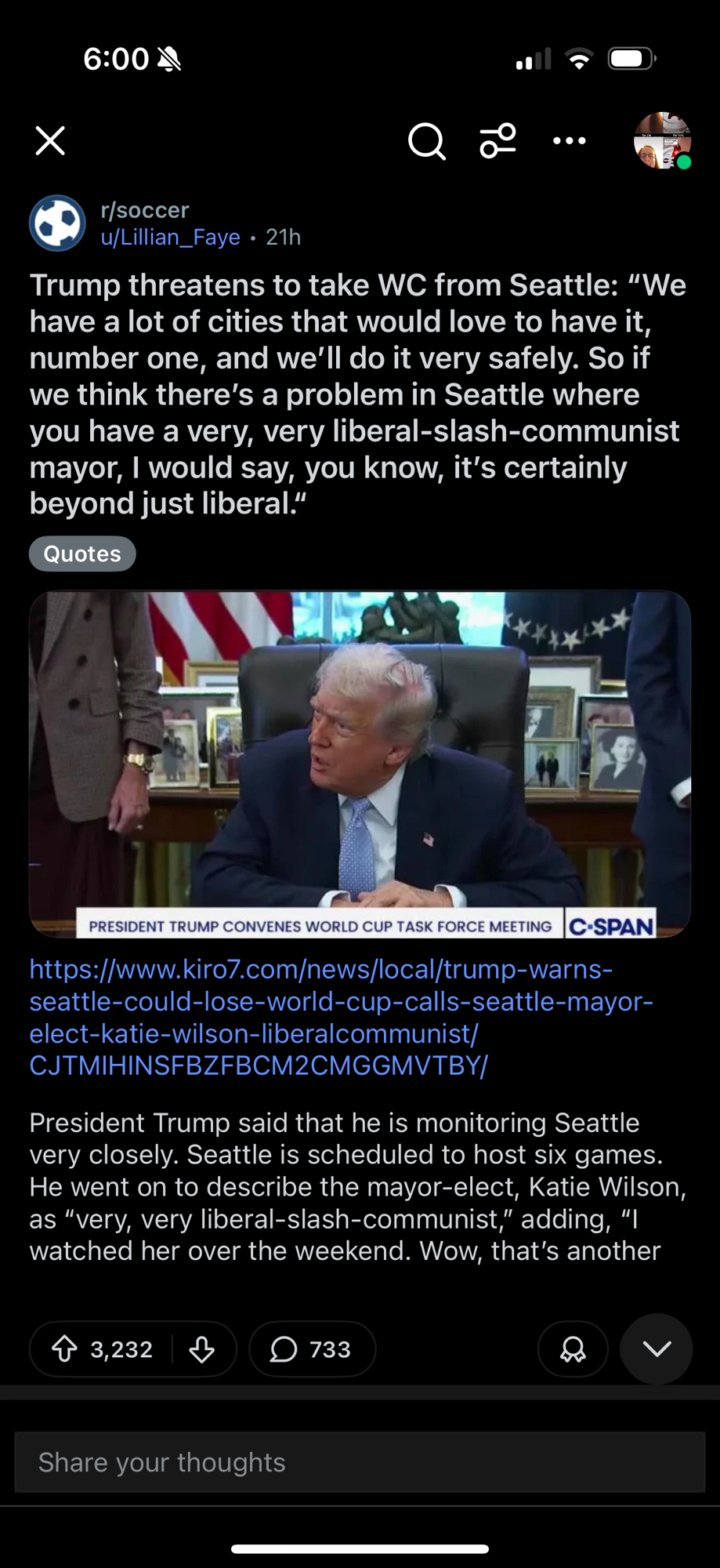
Task: Open the three-dot more options menu
Action: pos(570,141)
